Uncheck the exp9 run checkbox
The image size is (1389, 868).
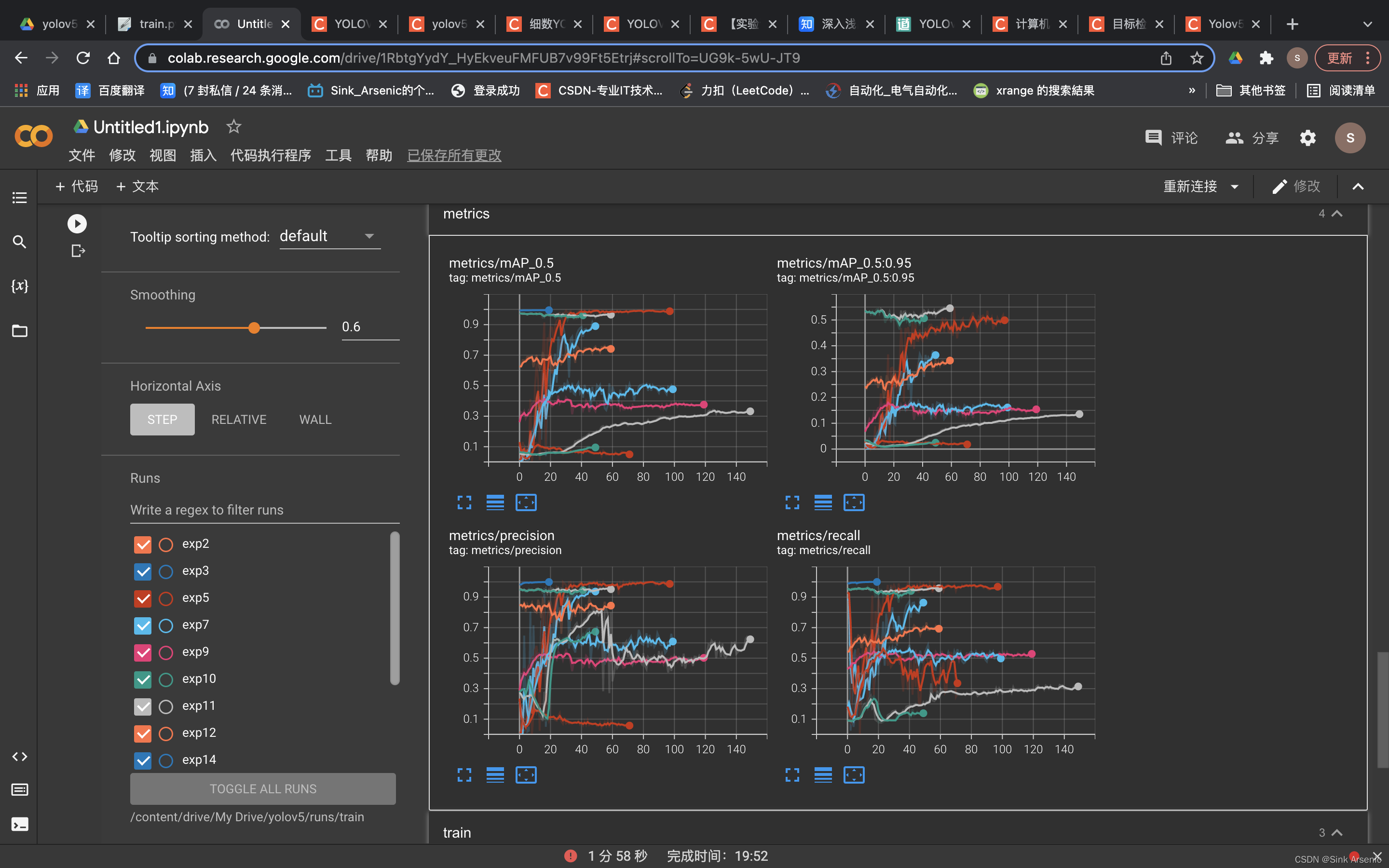coord(142,652)
